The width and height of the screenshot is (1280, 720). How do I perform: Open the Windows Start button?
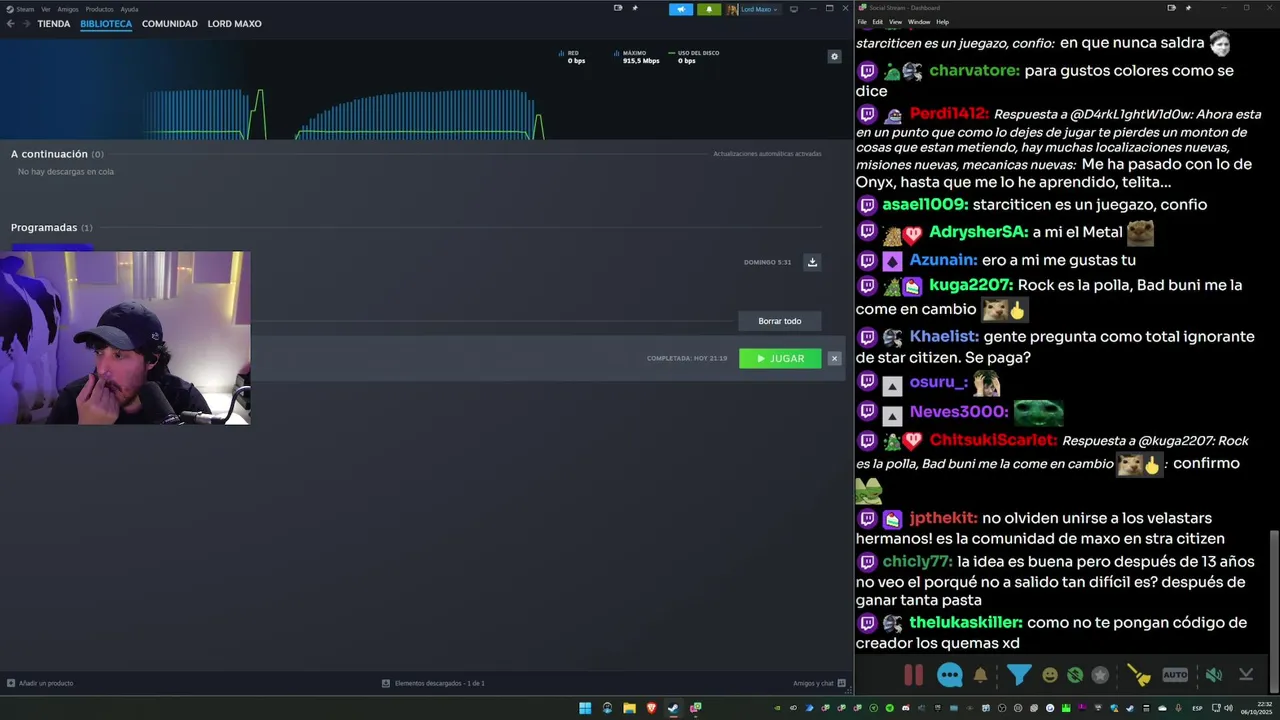tap(585, 708)
